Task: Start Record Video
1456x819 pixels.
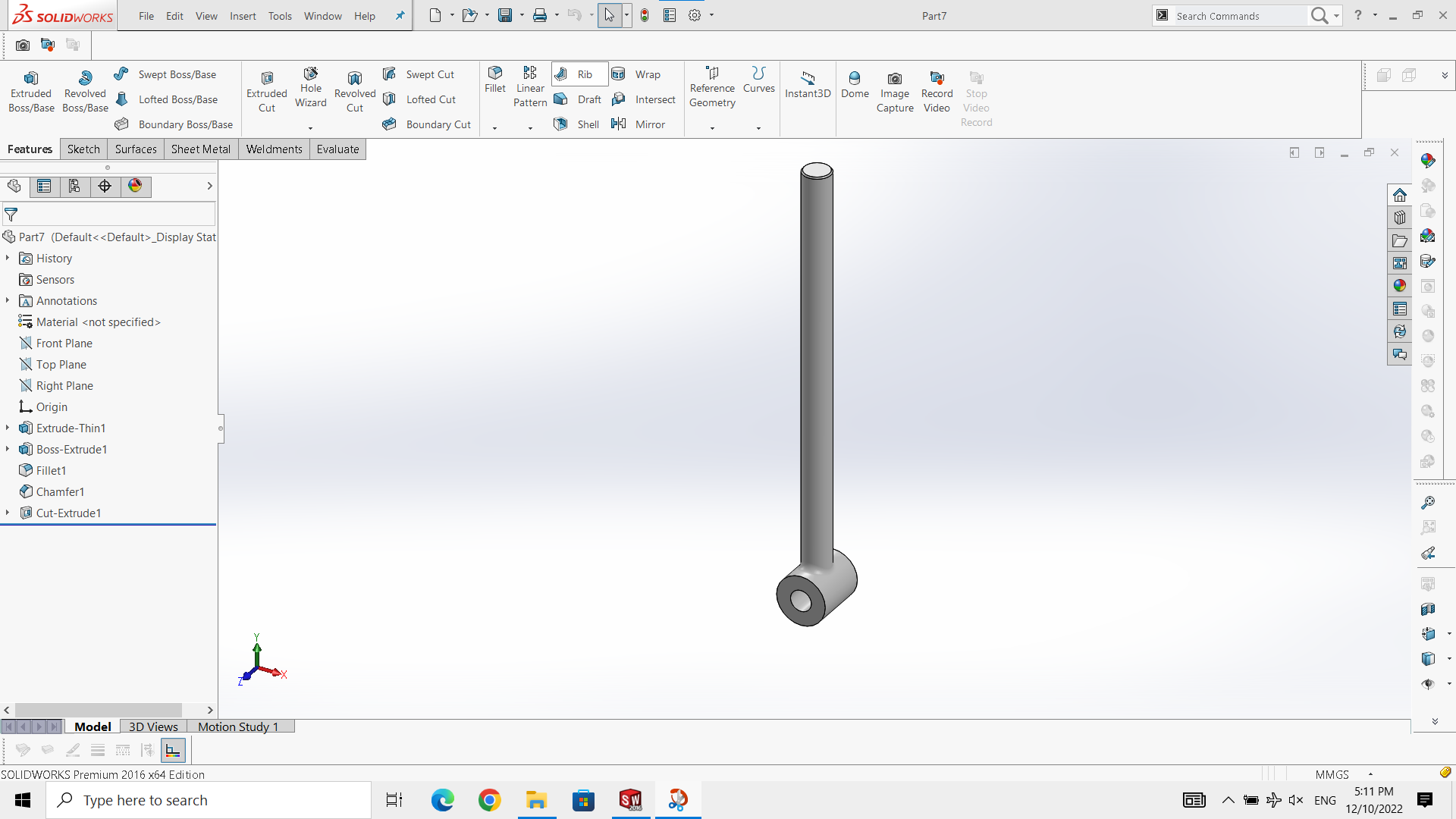Action: 937,92
